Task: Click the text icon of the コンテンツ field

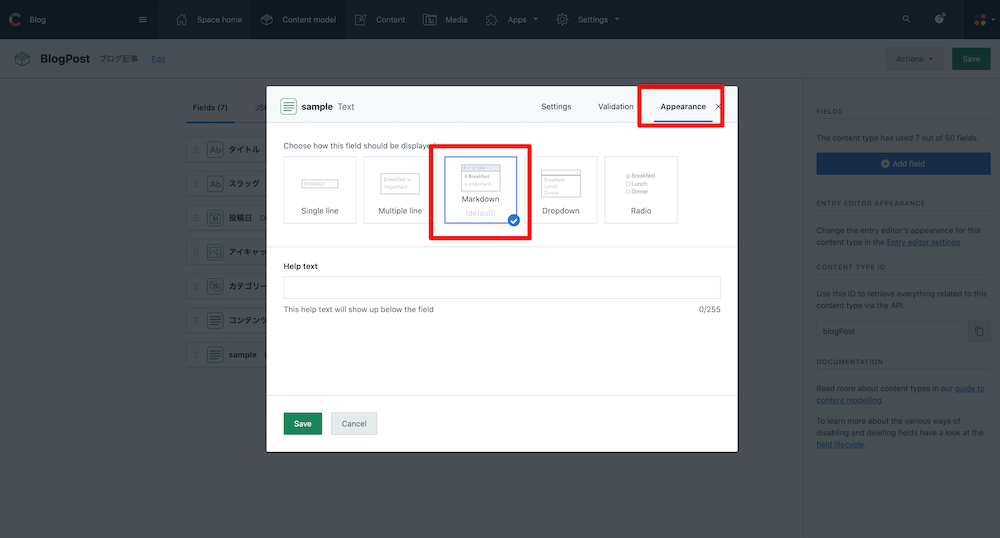Action: [x=216, y=321]
